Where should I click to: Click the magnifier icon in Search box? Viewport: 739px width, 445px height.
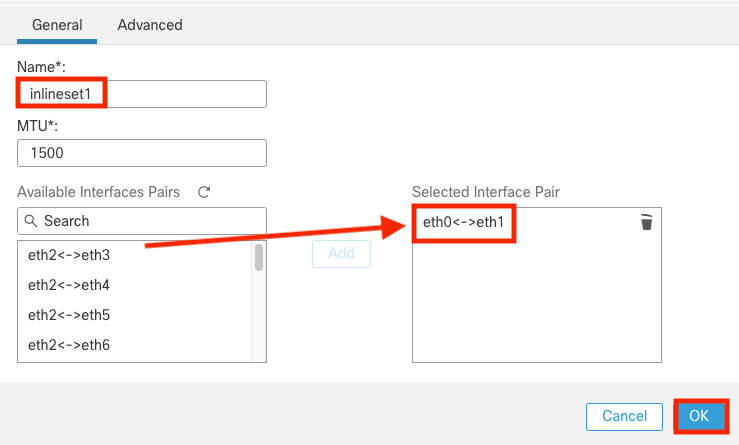[31, 221]
